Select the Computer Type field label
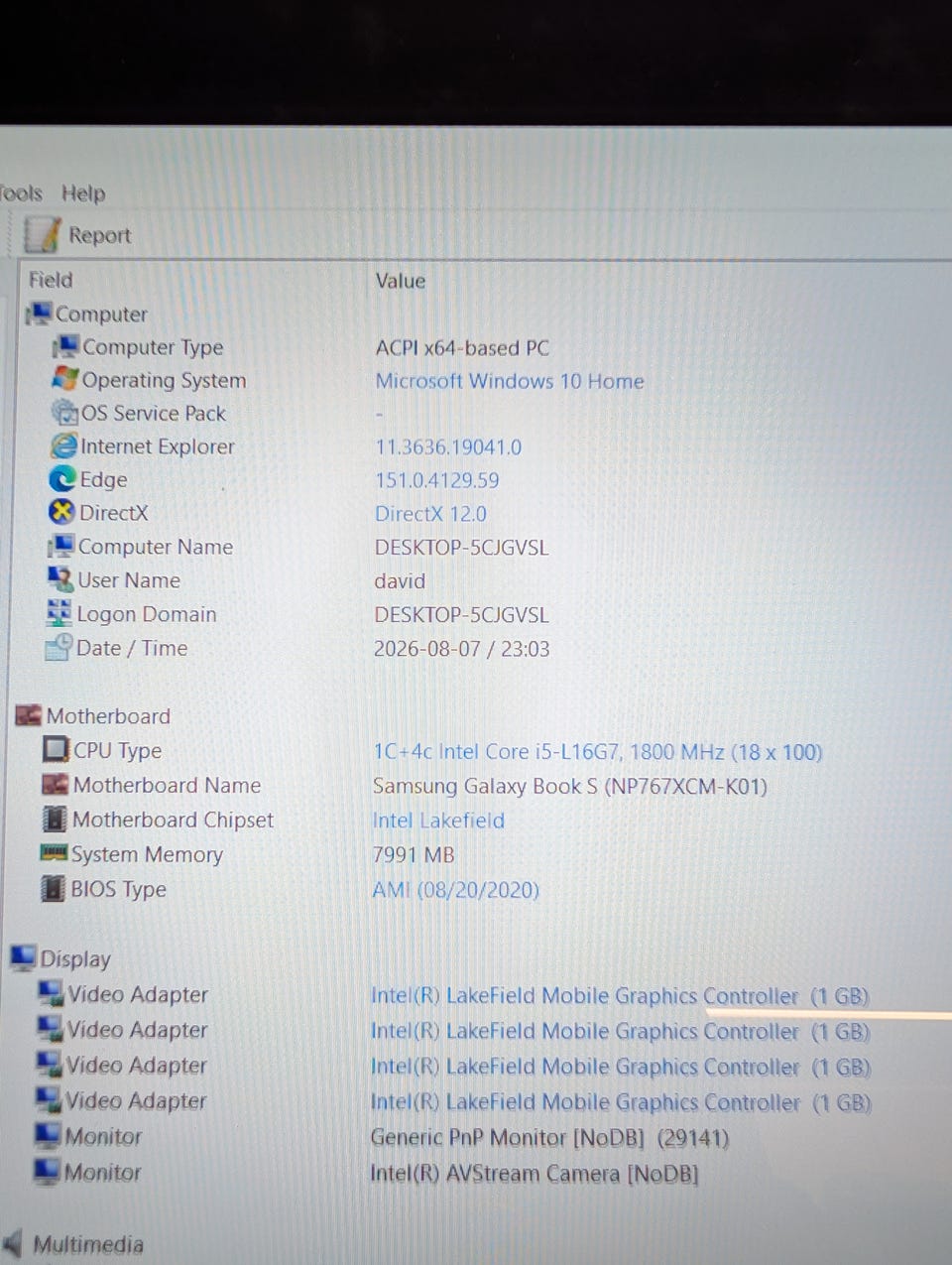The width and height of the screenshot is (952, 1265). point(153,347)
